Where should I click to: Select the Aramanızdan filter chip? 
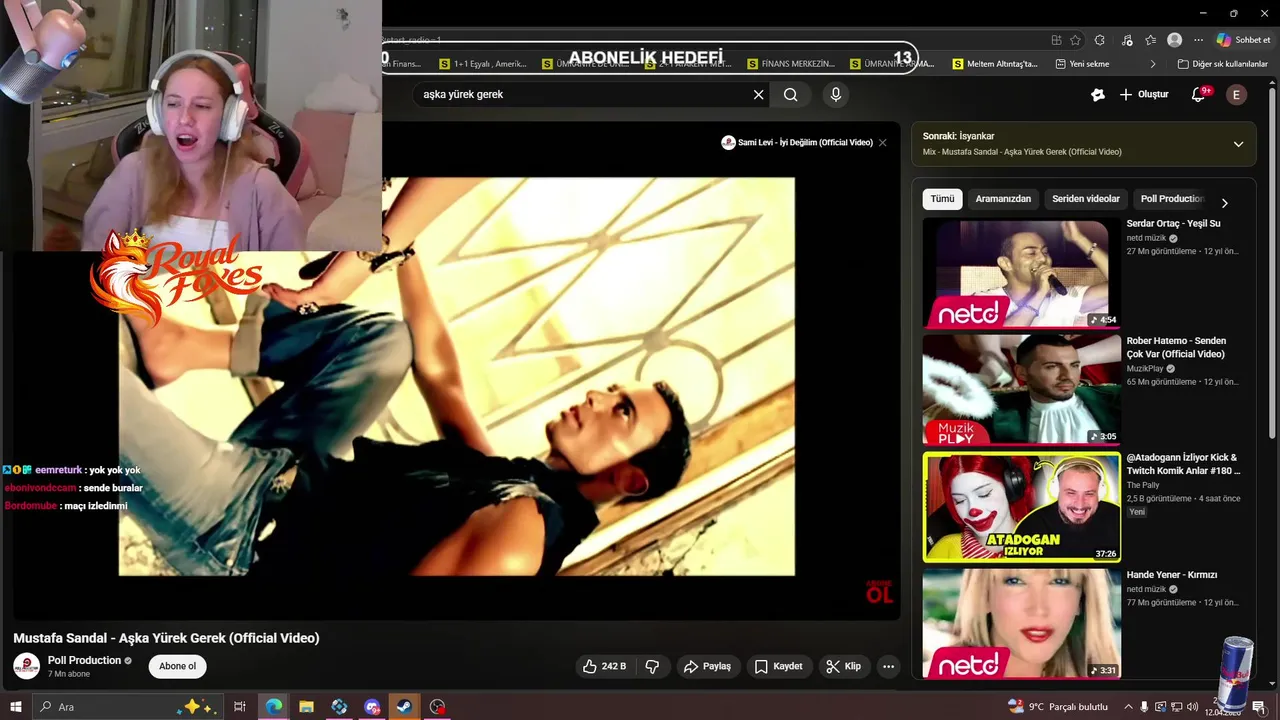tap(1003, 199)
